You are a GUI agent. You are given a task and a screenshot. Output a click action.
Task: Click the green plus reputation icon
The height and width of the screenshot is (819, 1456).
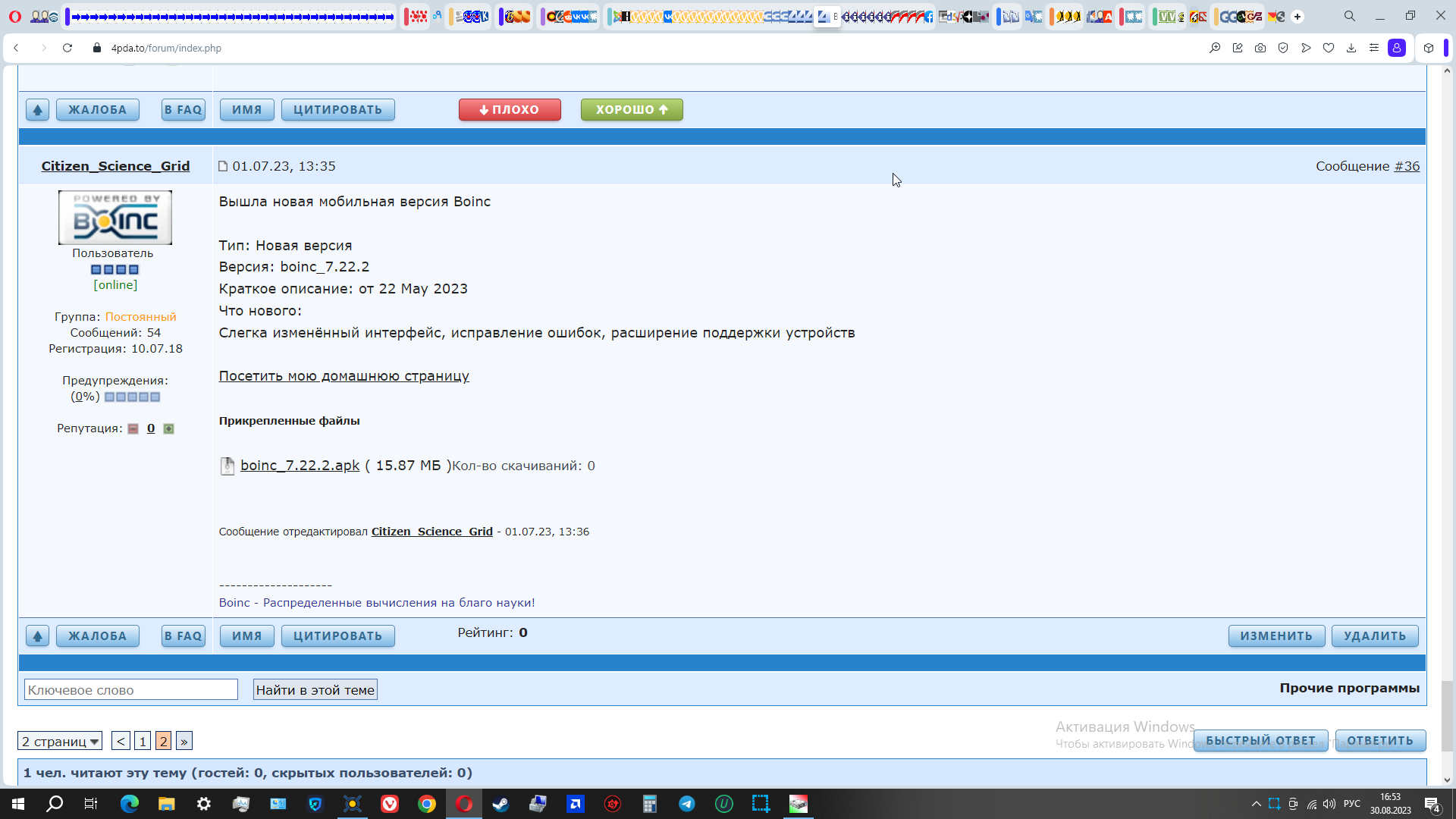(169, 429)
